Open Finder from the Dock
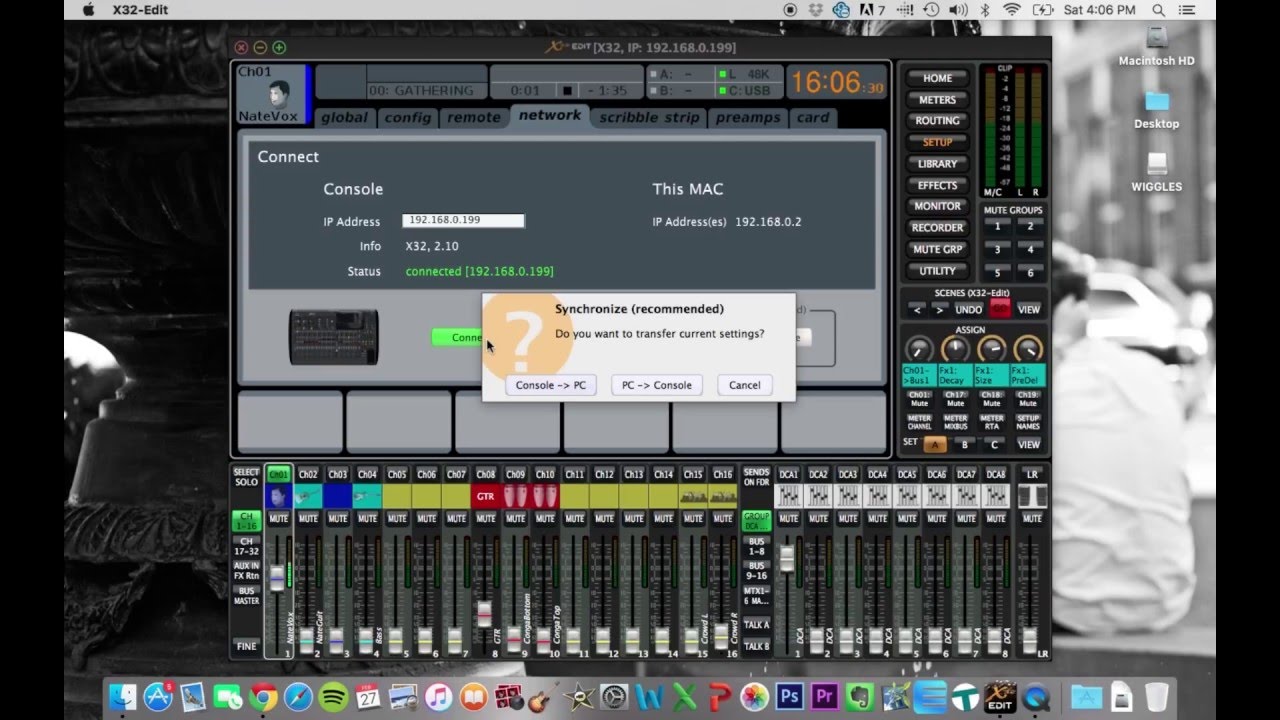Viewport: 1280px width, 720px height. (x=123, y=697)
